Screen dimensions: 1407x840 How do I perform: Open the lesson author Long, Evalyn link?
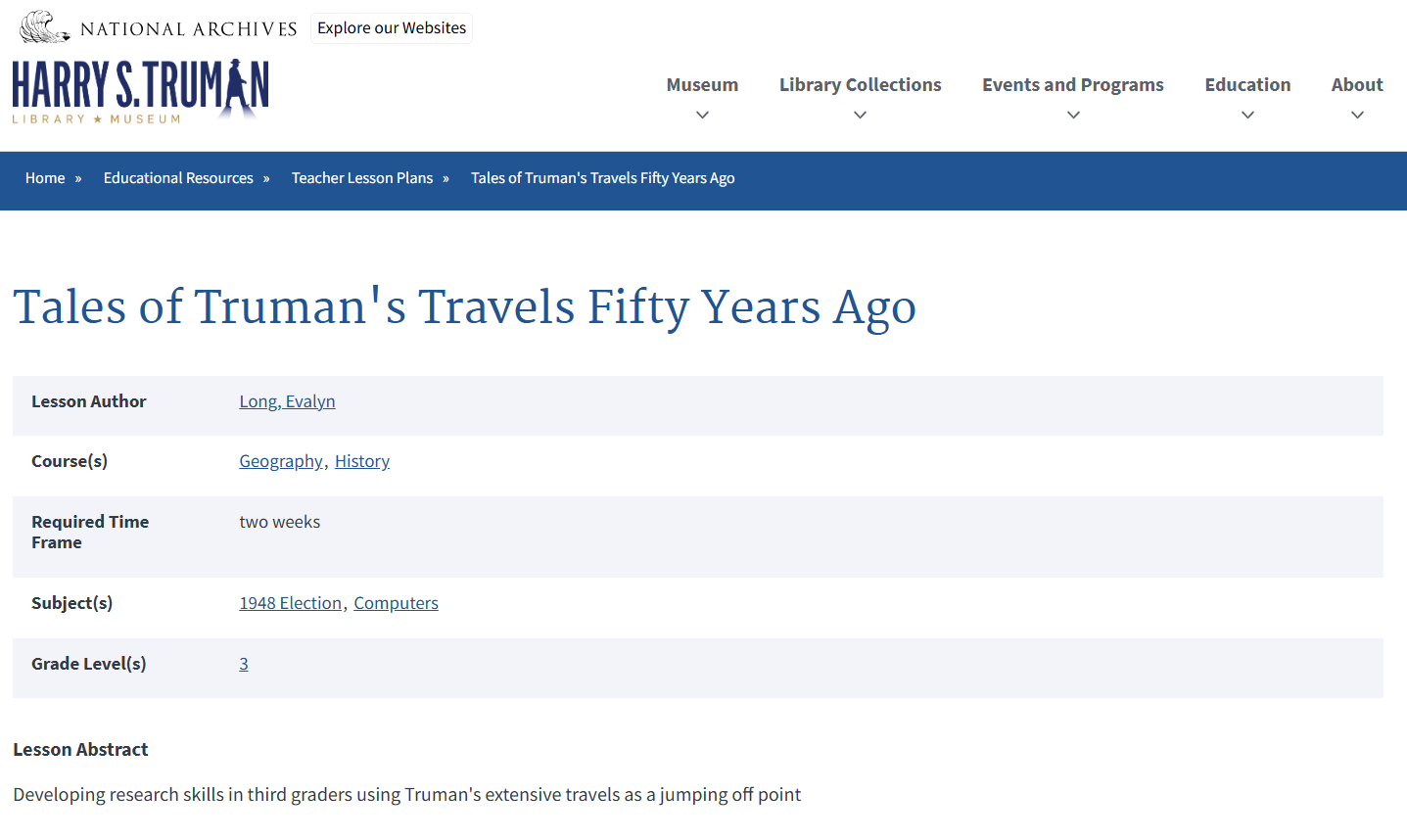[x=287, y=400]
